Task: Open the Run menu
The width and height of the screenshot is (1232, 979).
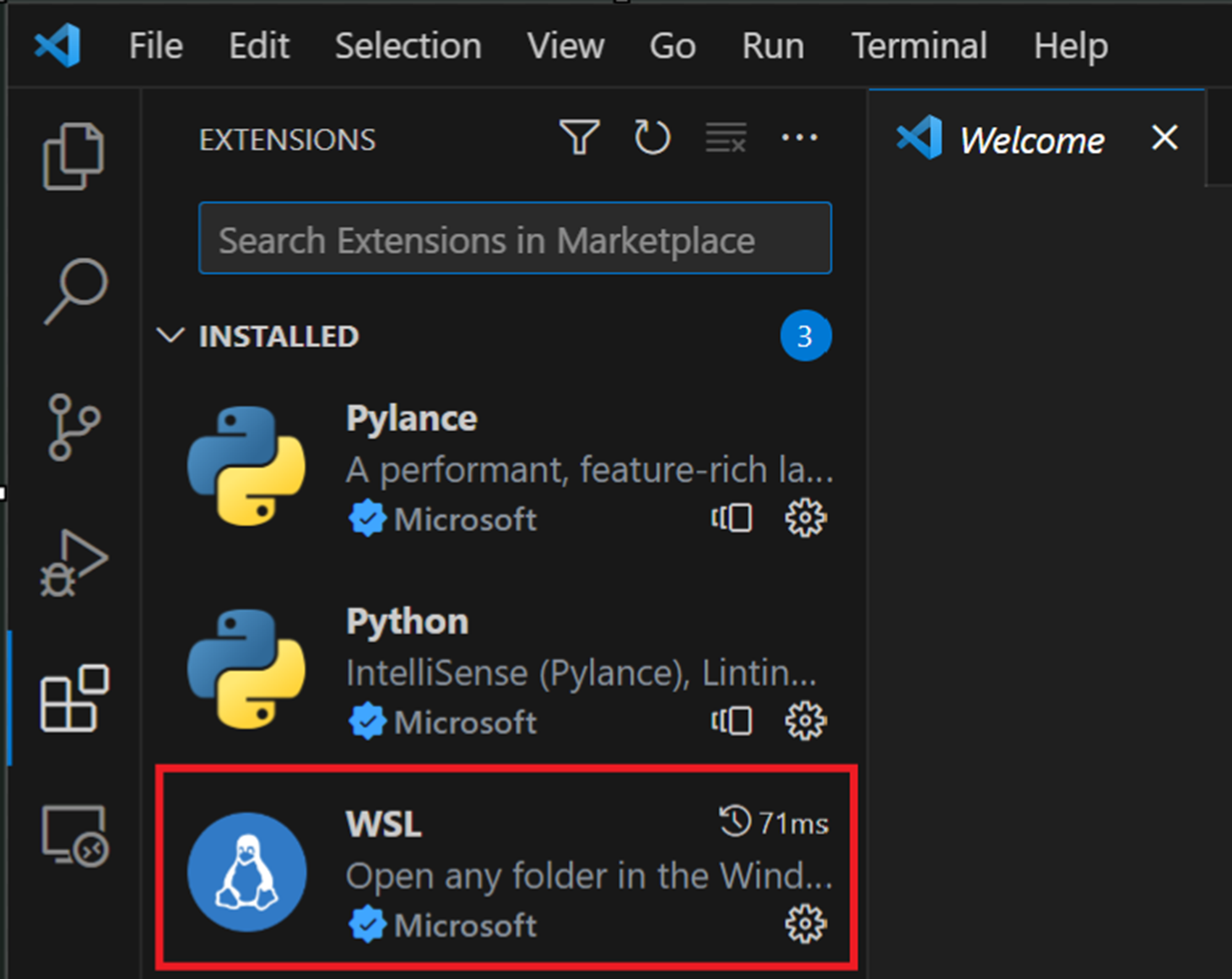Action: coord(773,46)
